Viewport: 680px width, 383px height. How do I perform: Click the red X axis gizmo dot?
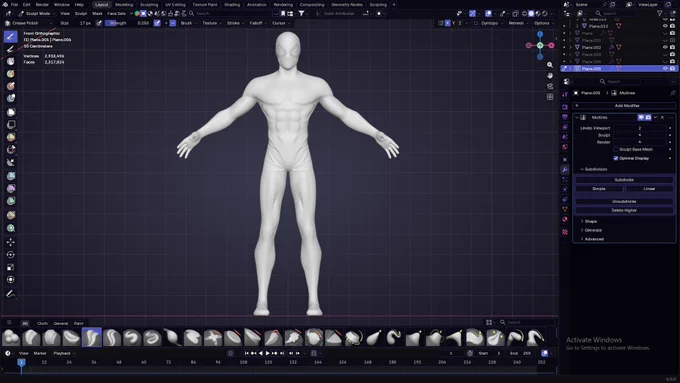551,45
